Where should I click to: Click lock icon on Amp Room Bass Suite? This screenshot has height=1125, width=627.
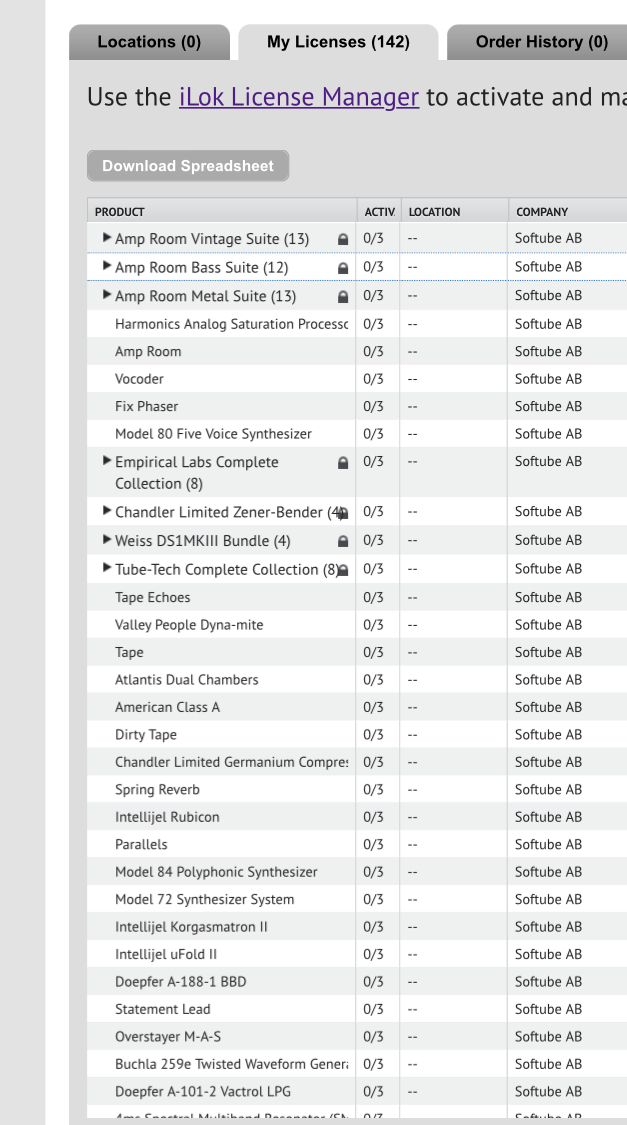[343, 268]
